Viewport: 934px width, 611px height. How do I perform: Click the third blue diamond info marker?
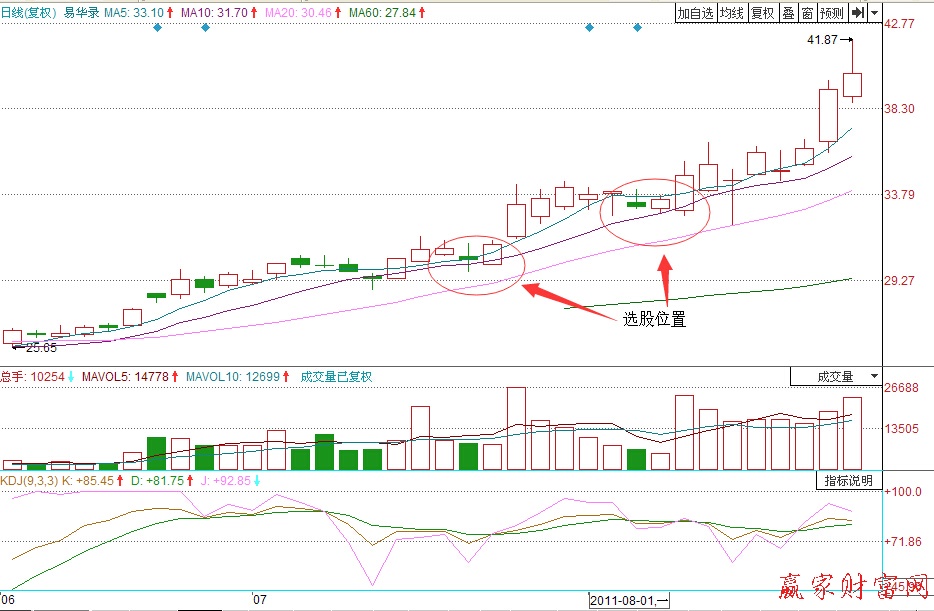(x=589, y=28)
